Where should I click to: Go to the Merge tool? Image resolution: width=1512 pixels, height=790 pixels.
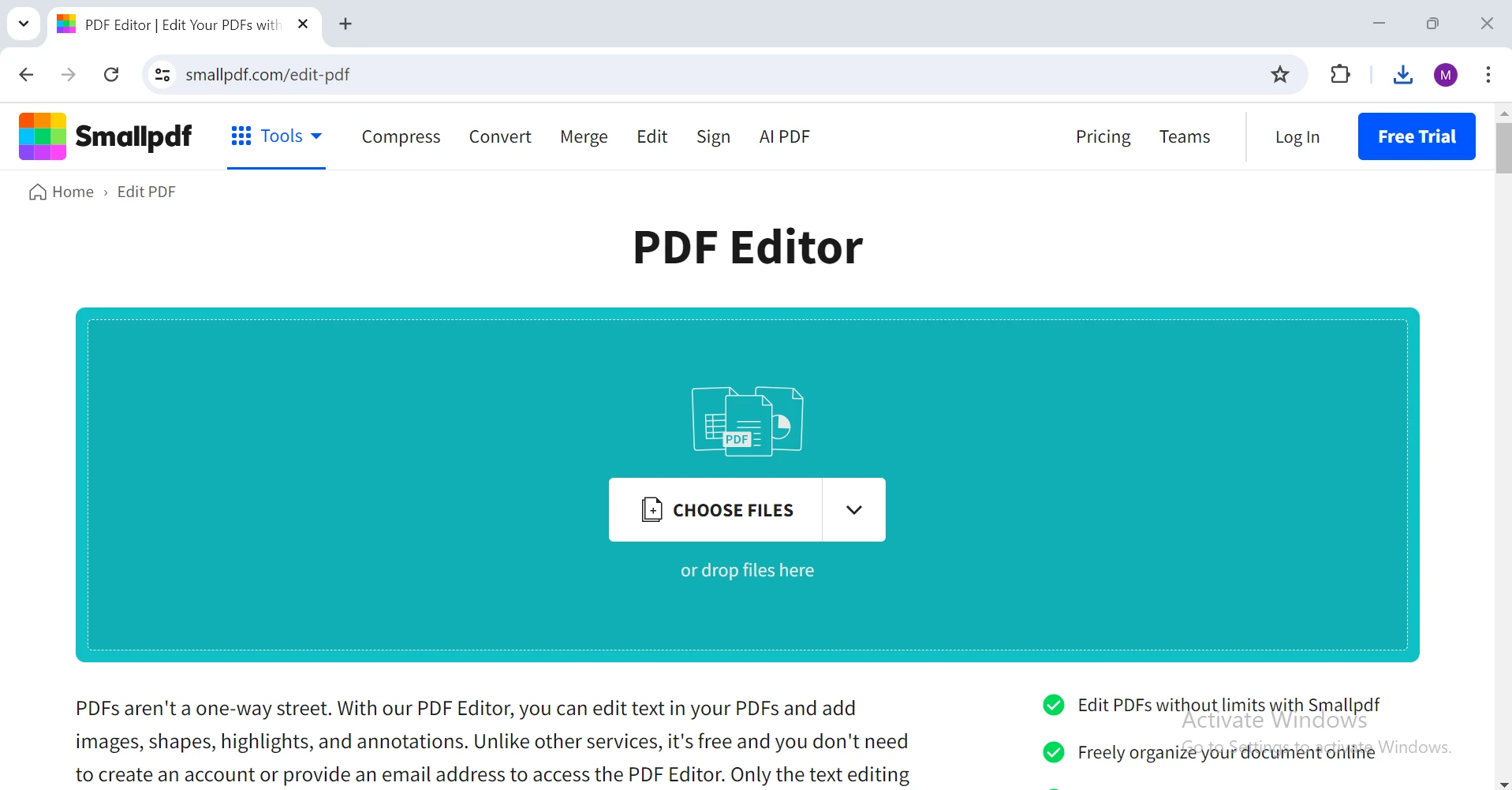tap(584, 136)
